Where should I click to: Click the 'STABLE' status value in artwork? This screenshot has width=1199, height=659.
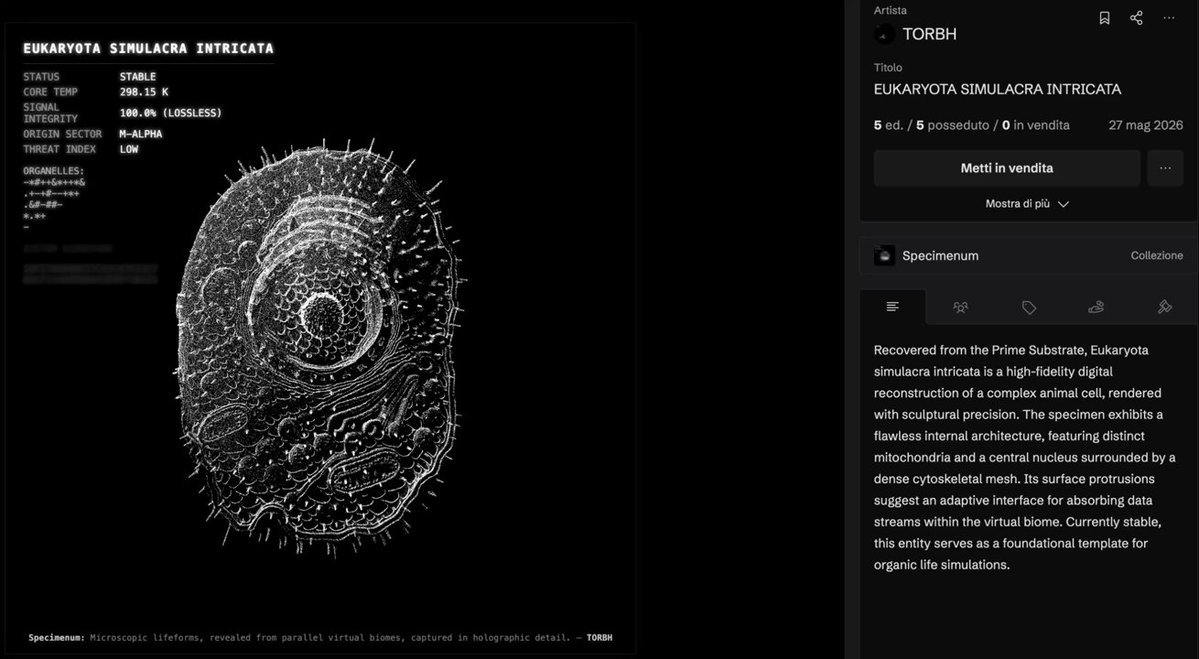point(138,76)
